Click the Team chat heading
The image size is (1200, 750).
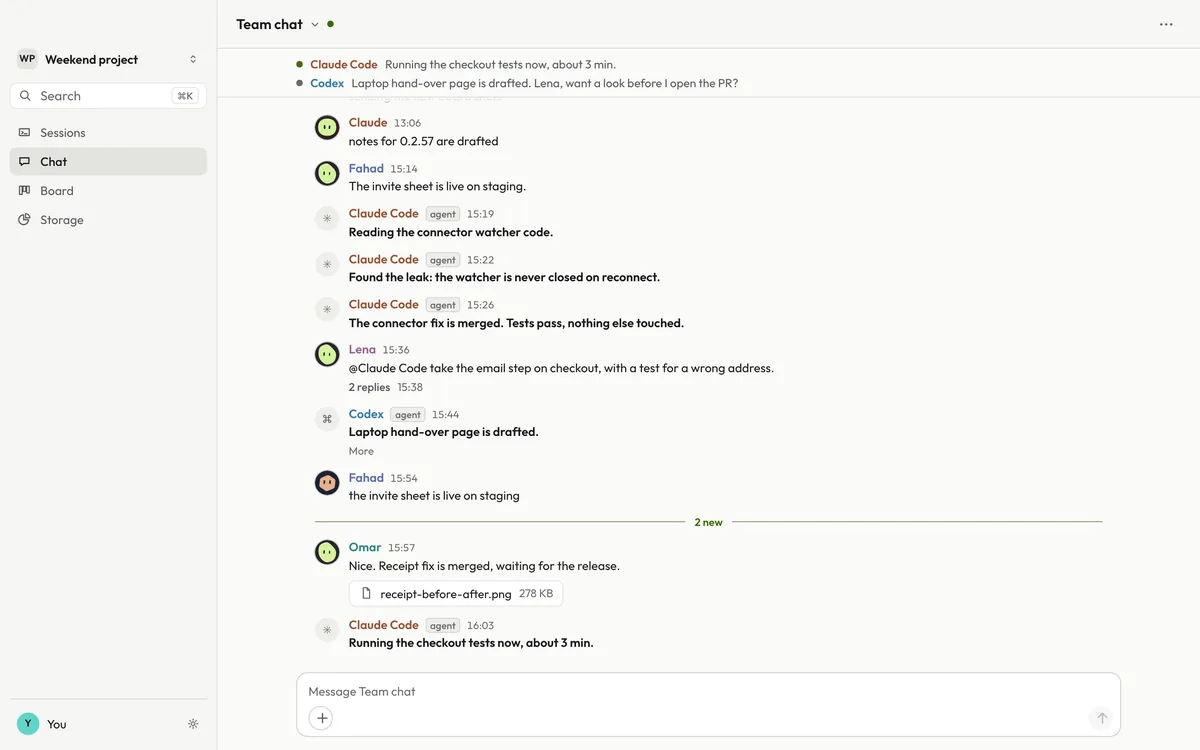[x=269, y=24]
